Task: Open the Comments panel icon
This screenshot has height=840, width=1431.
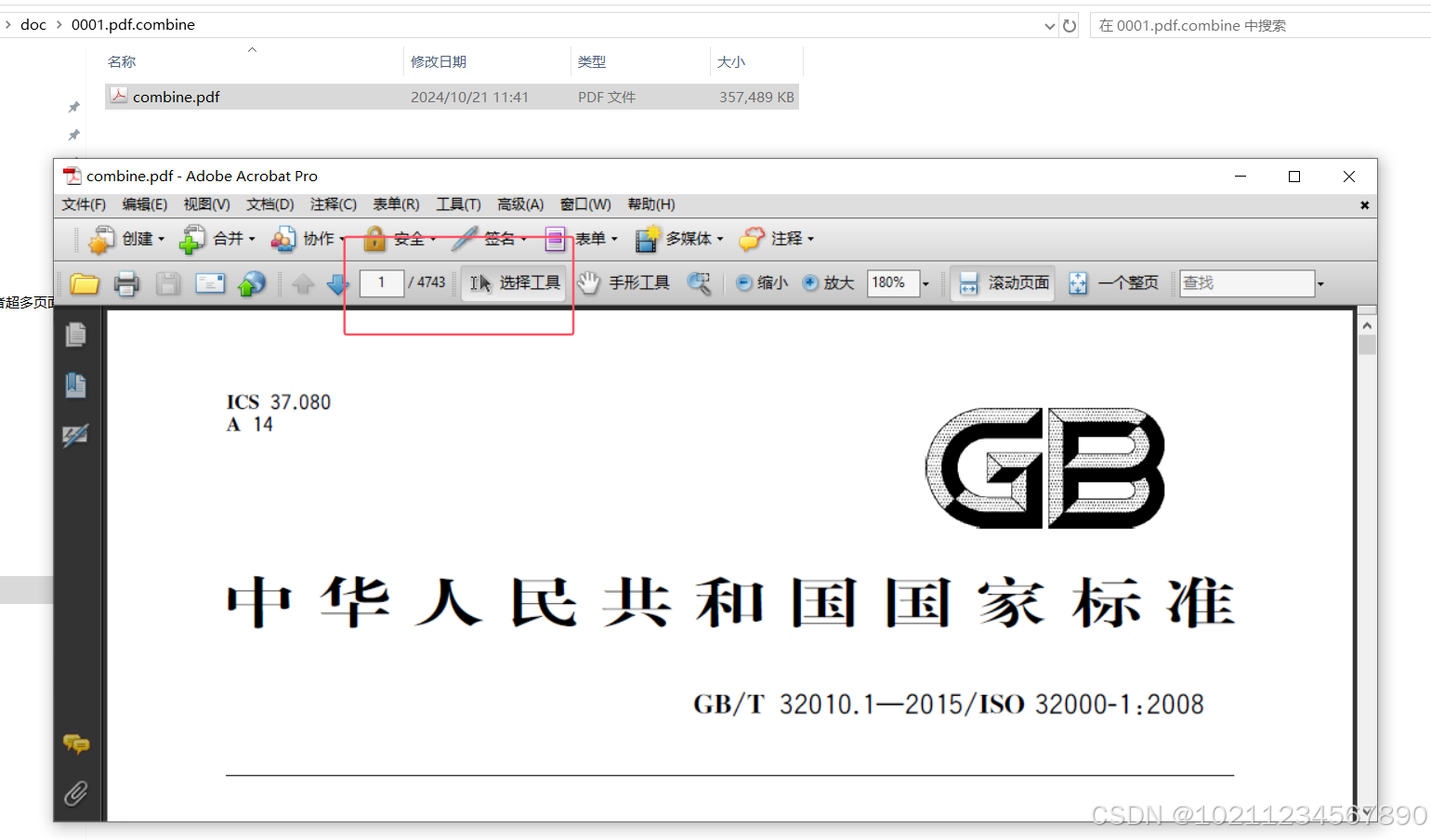Action: point(76,743)
